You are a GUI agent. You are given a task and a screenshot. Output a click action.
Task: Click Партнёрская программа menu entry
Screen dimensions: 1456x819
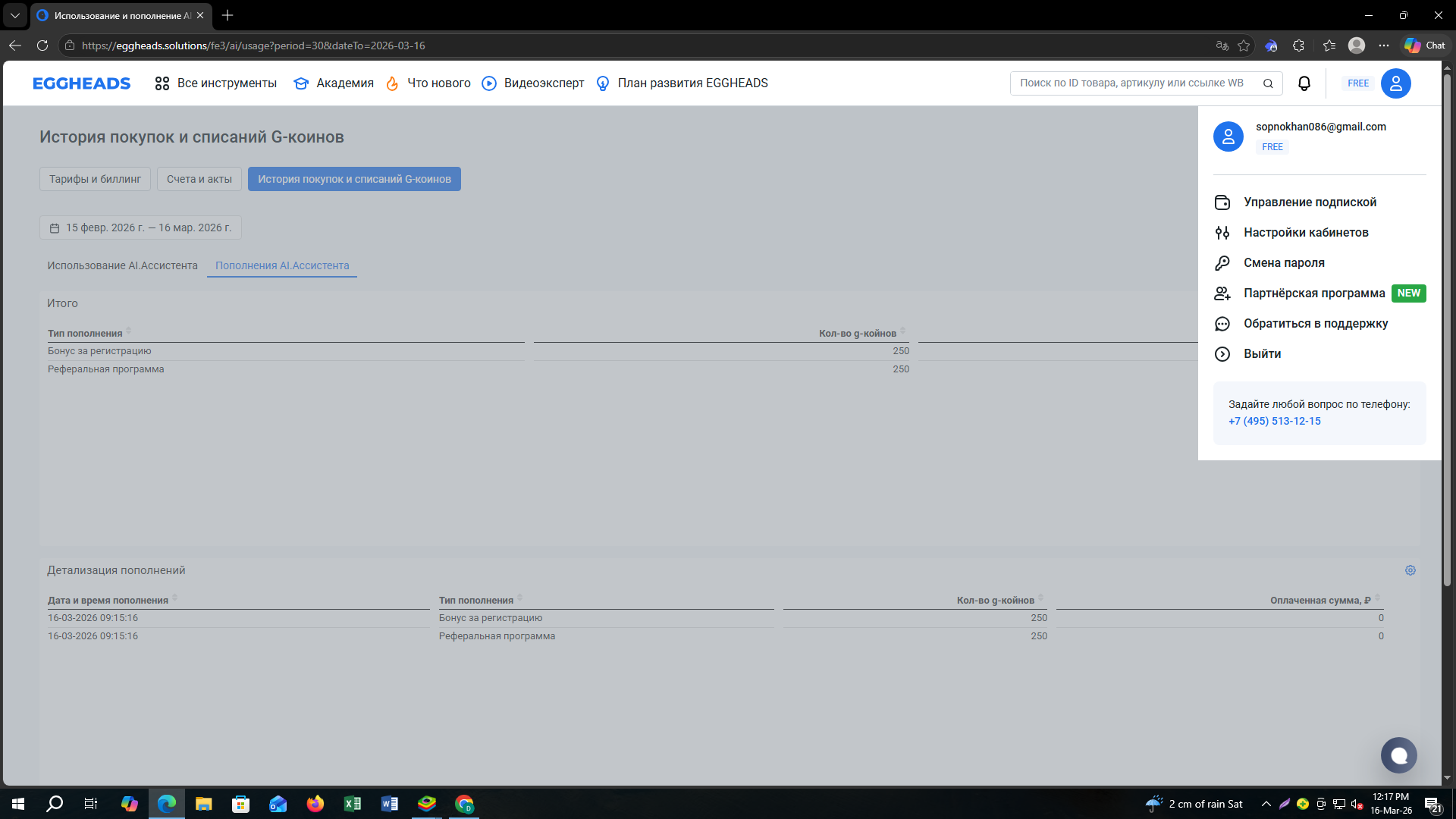1313,293
